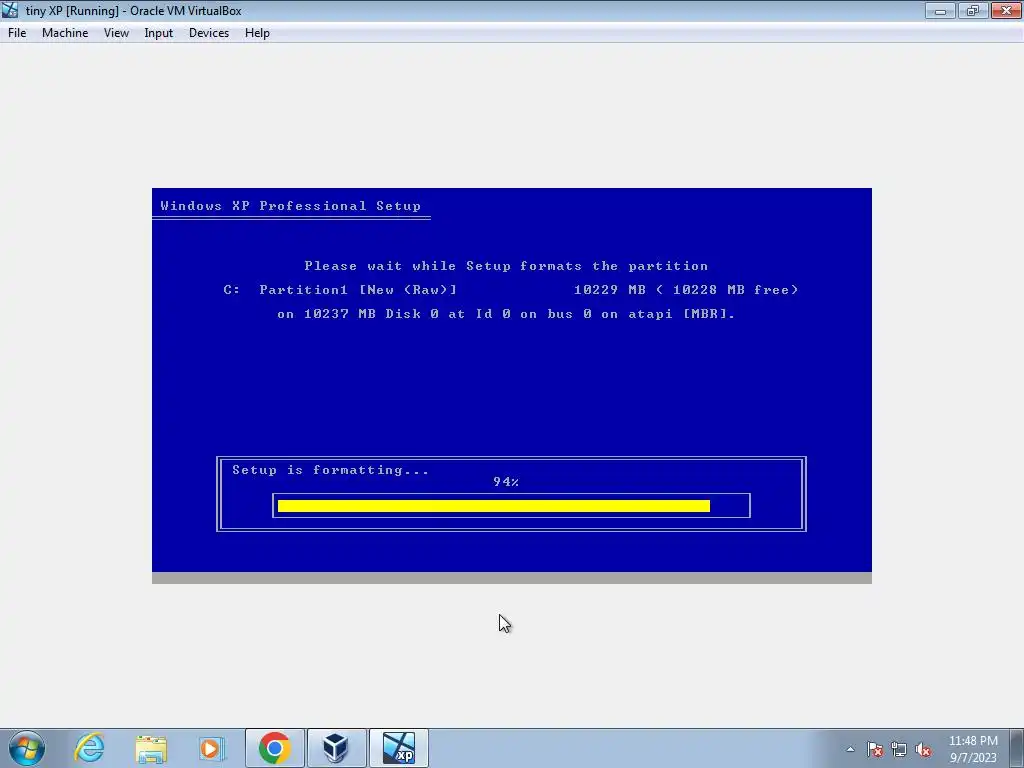Switch to the tiny XP VM taskbar button
Viewport: 1024px width, 768px height.
pos(398,748)
